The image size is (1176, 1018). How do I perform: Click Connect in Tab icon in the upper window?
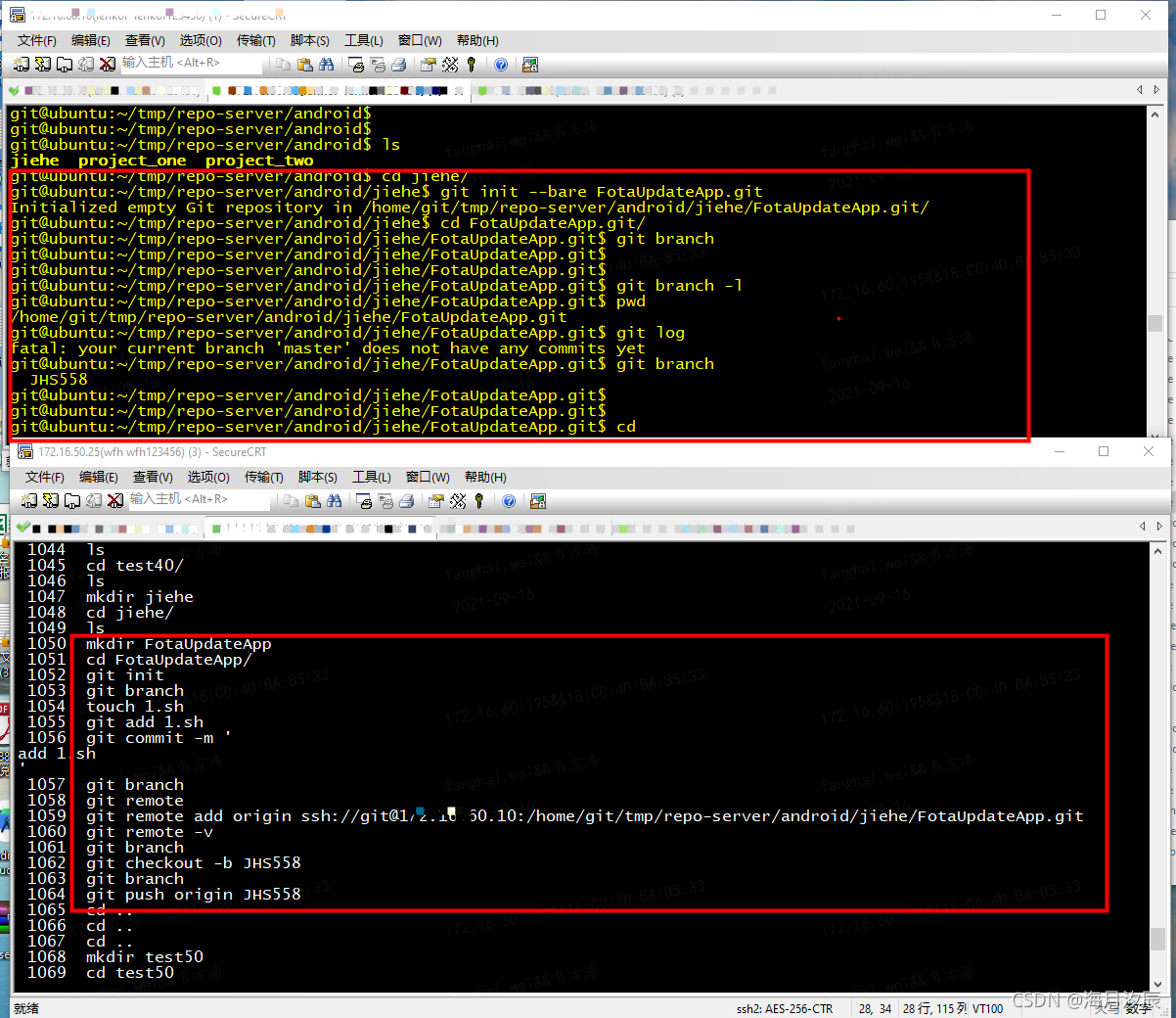click(65, 65)
